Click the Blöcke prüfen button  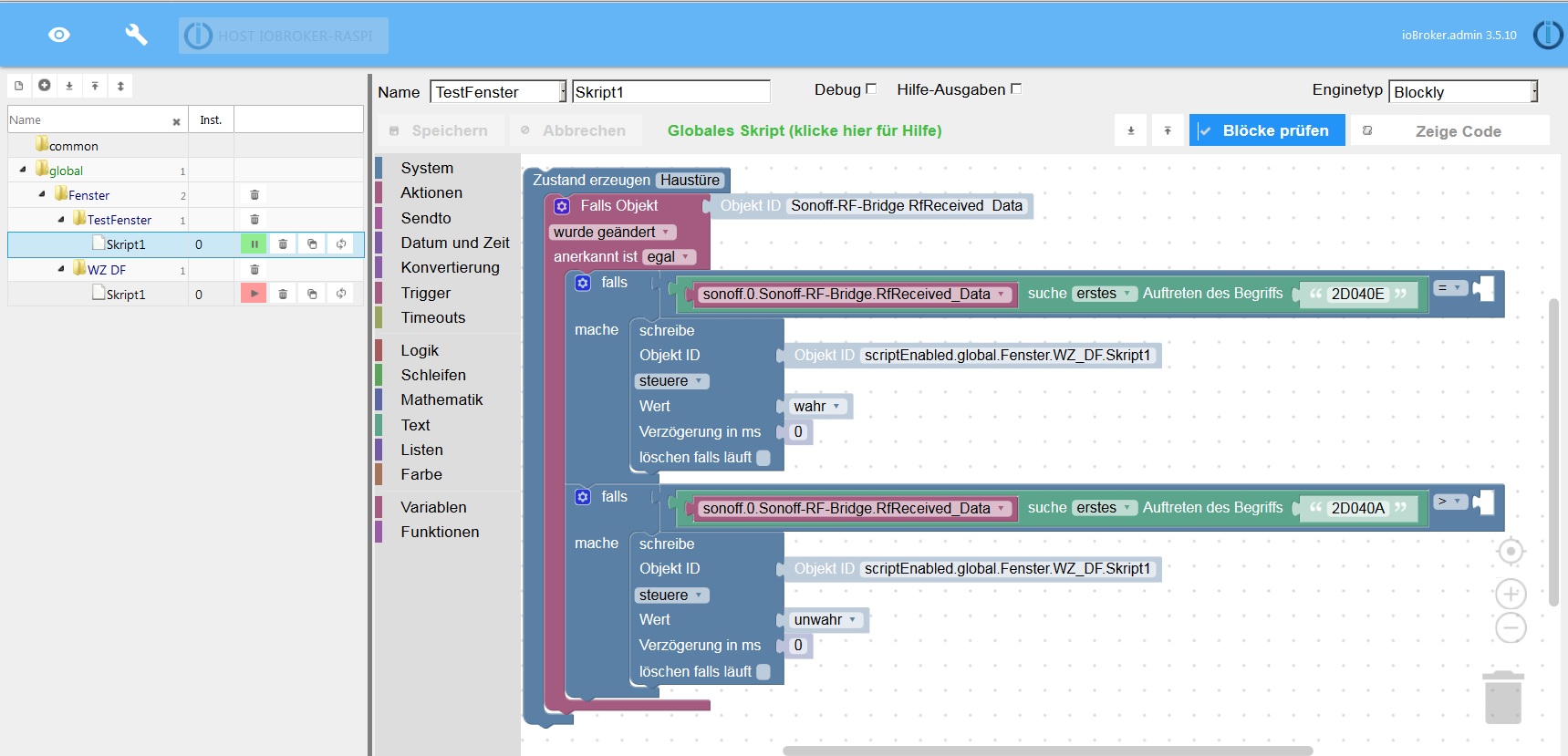[x=1266, y=130]
